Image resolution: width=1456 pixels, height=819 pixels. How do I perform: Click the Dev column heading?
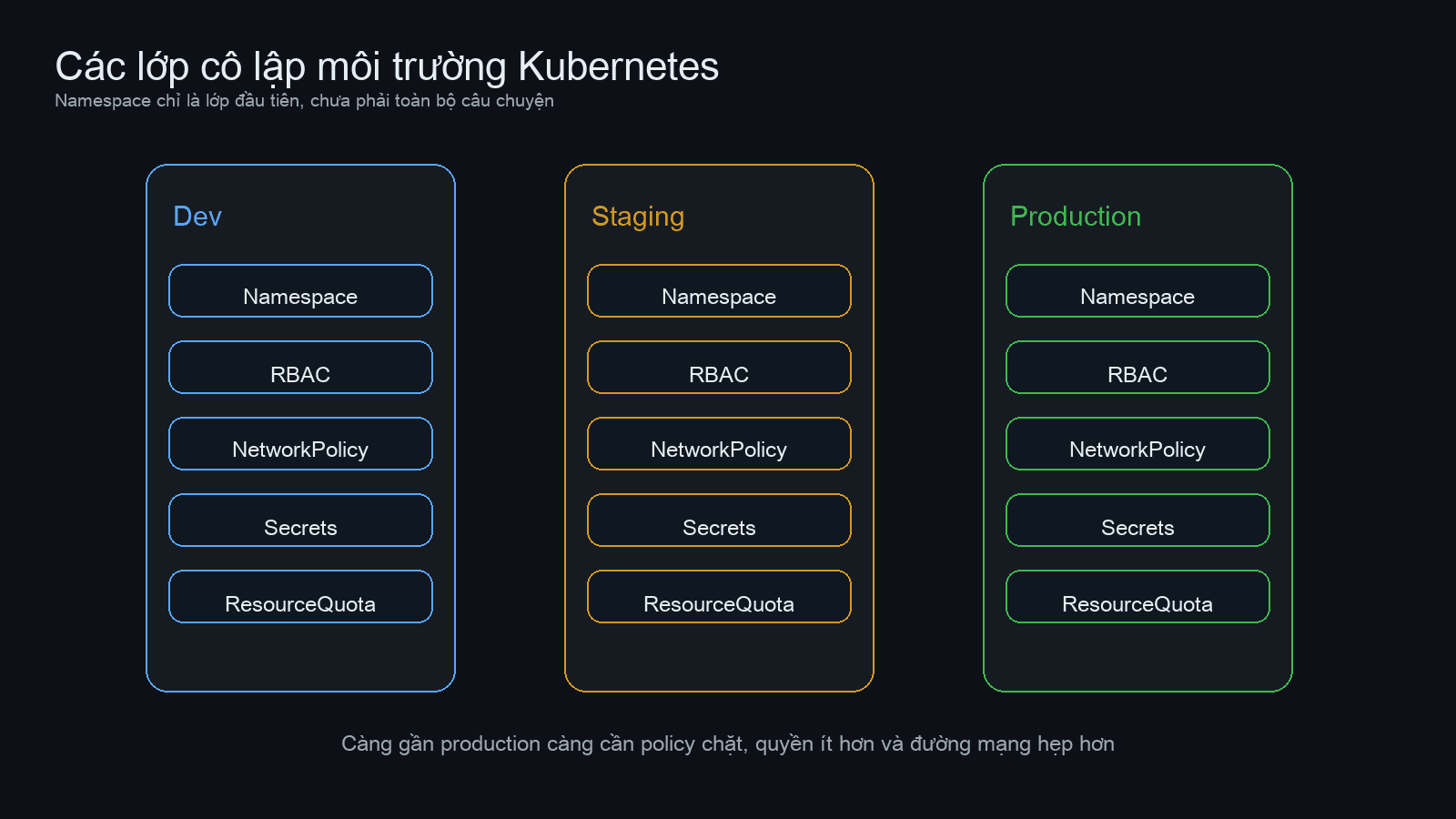tap(197, 217)
